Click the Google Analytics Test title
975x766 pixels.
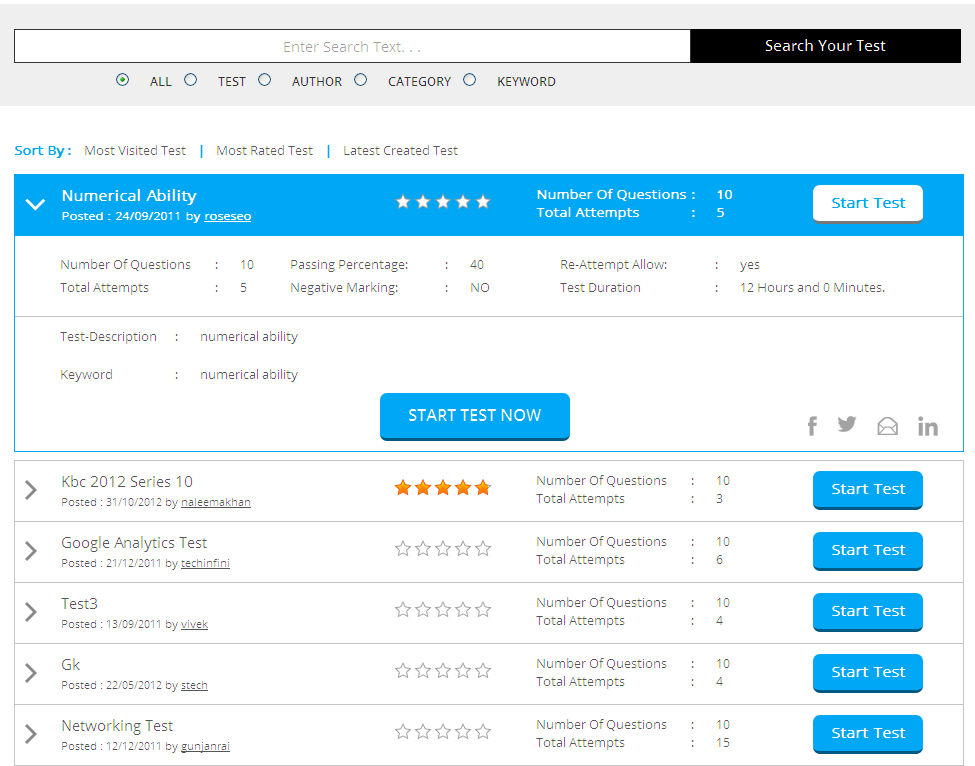(134, 543)
